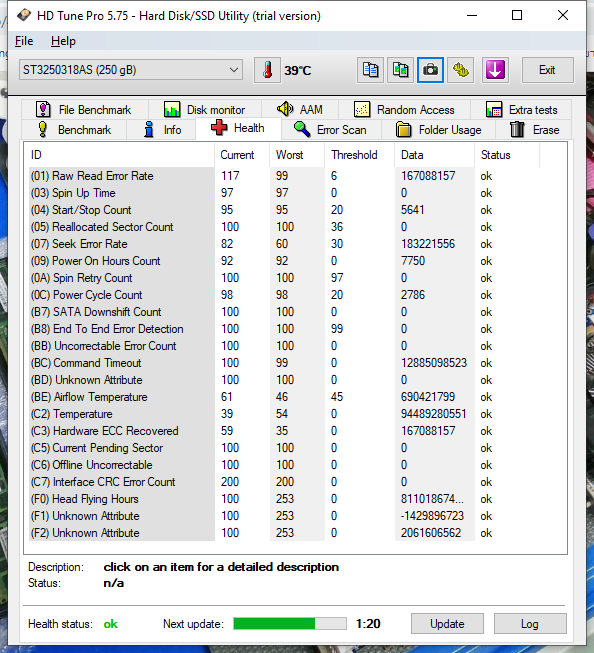The height and width of the screenshot is (653, 594).
Task: Click the Log button
Action: click(530, 623)
